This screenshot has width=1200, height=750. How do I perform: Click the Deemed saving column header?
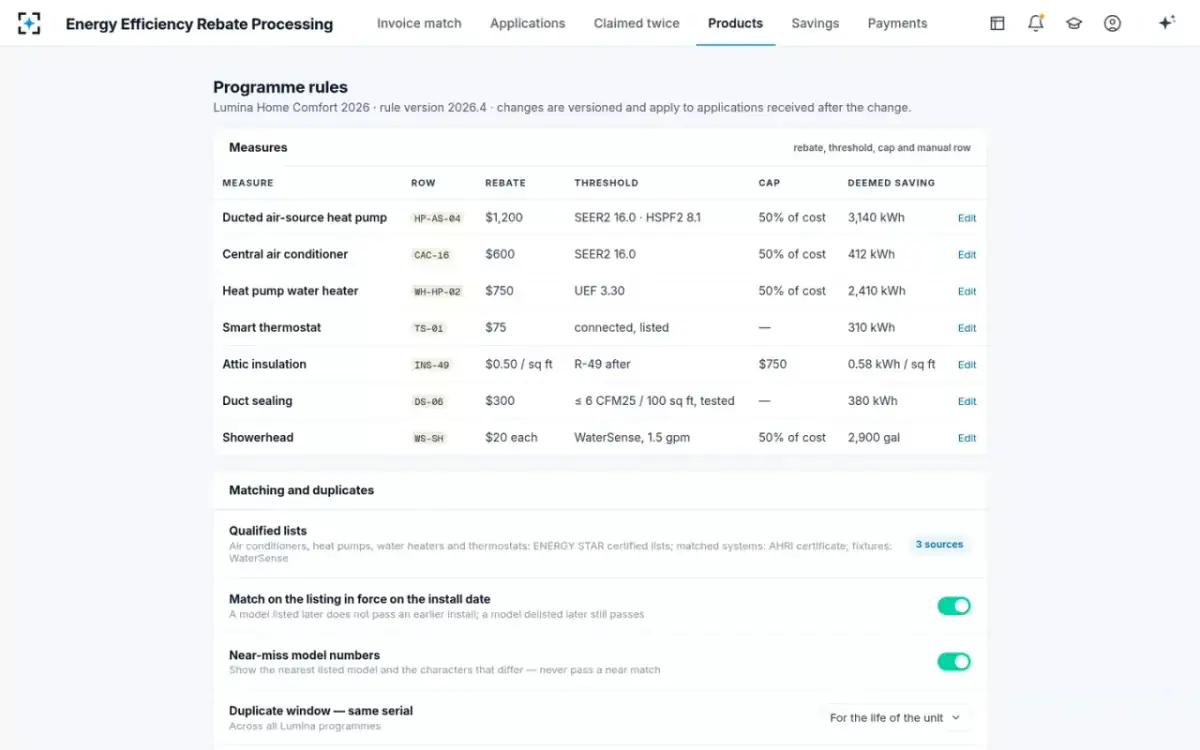click(891, 183)
